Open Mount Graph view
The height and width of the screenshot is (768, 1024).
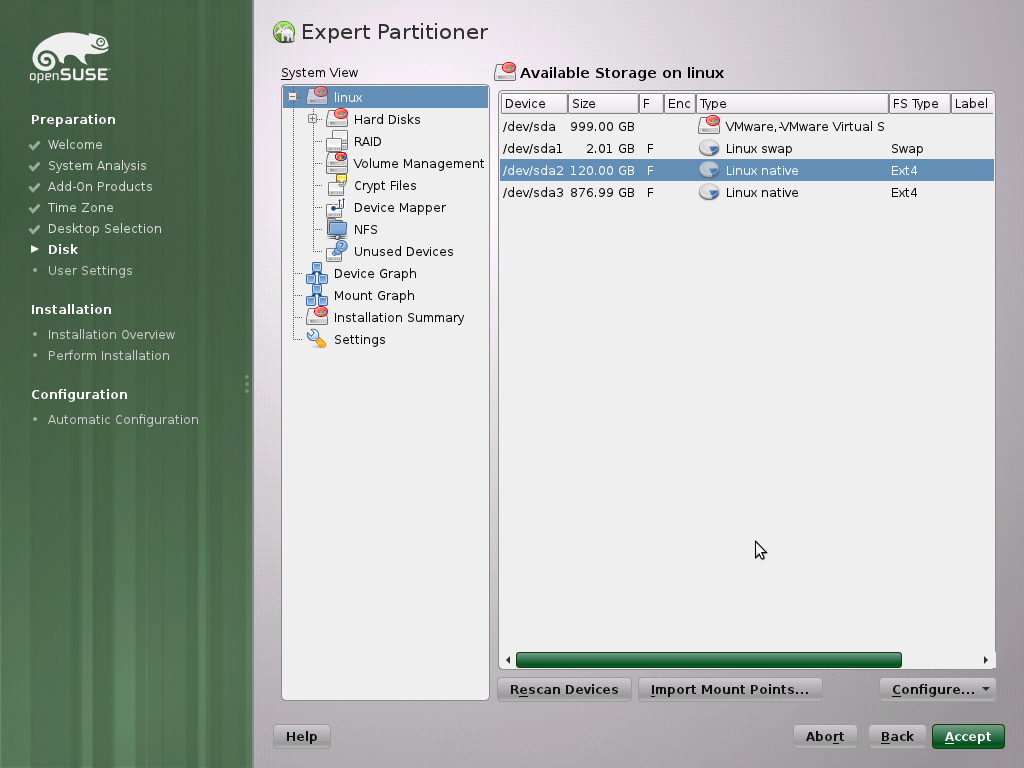374,295
